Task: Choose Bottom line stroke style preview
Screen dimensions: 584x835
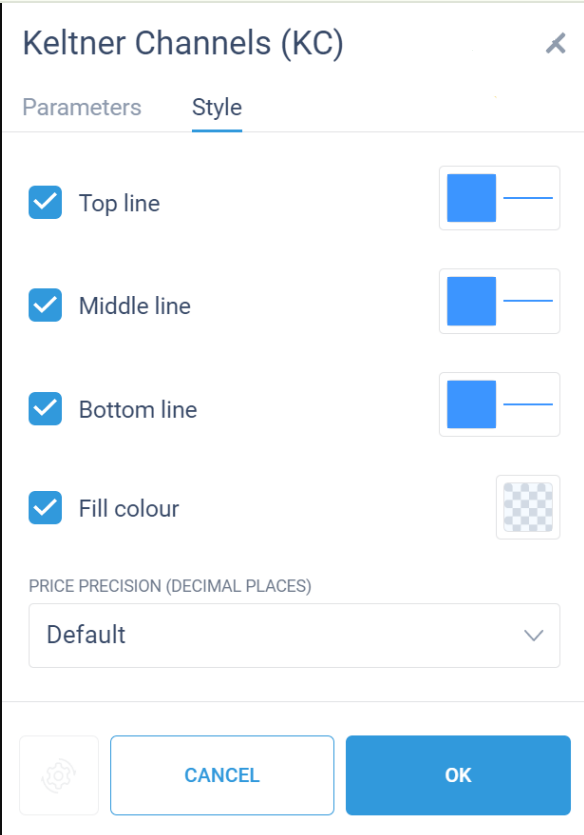Action: pyautogui.click(x=528, y=404)
